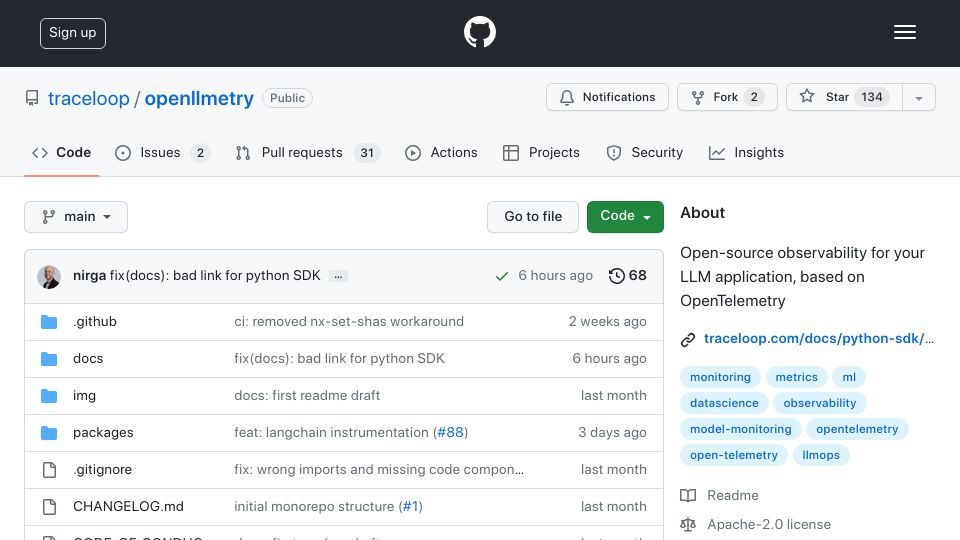Open the commit history clock icon

pyautogui.click(x=617, y=276)
